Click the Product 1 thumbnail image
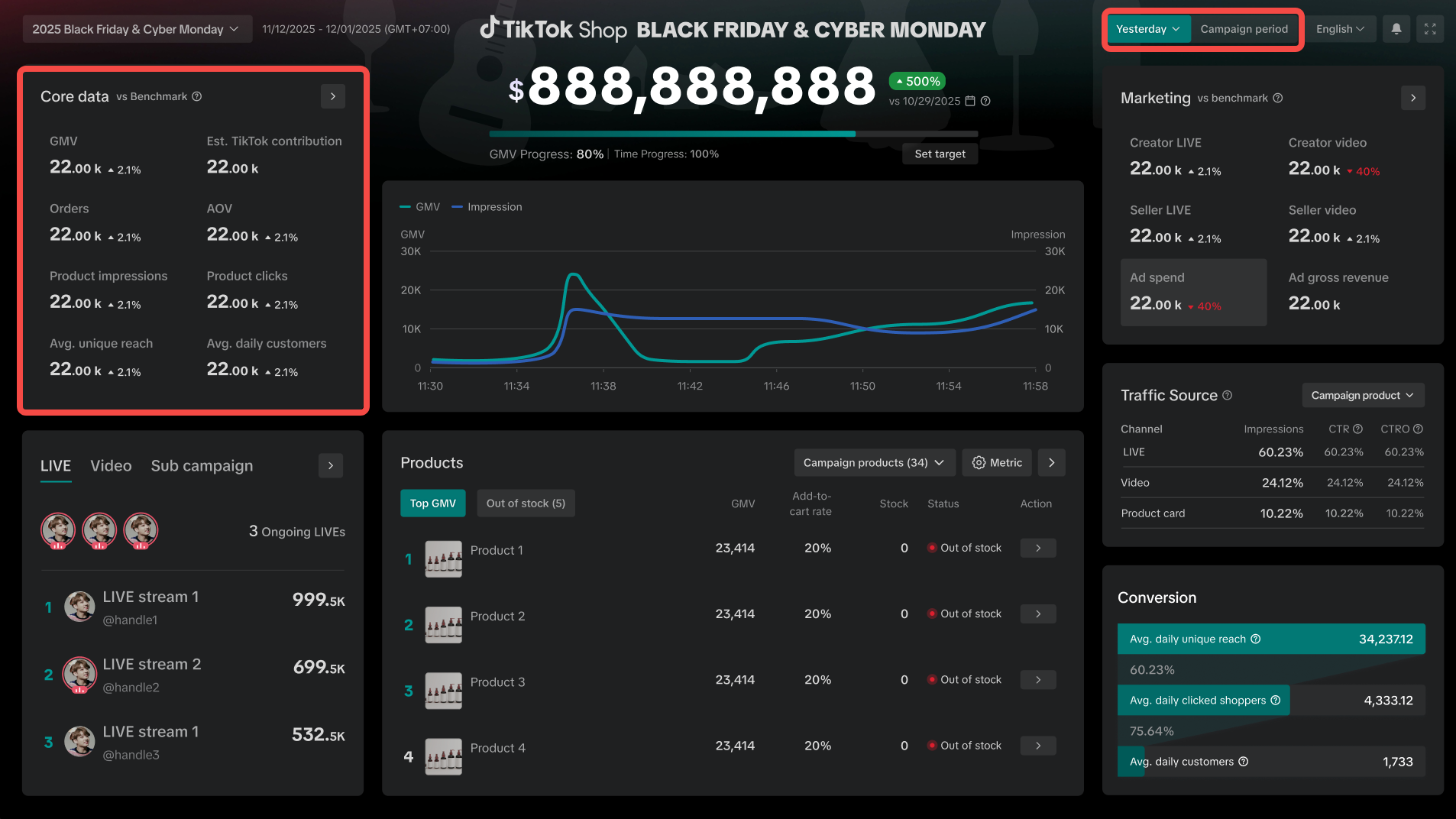The width and height of the screenshot is (1456, 819). (x=443, y=559)
